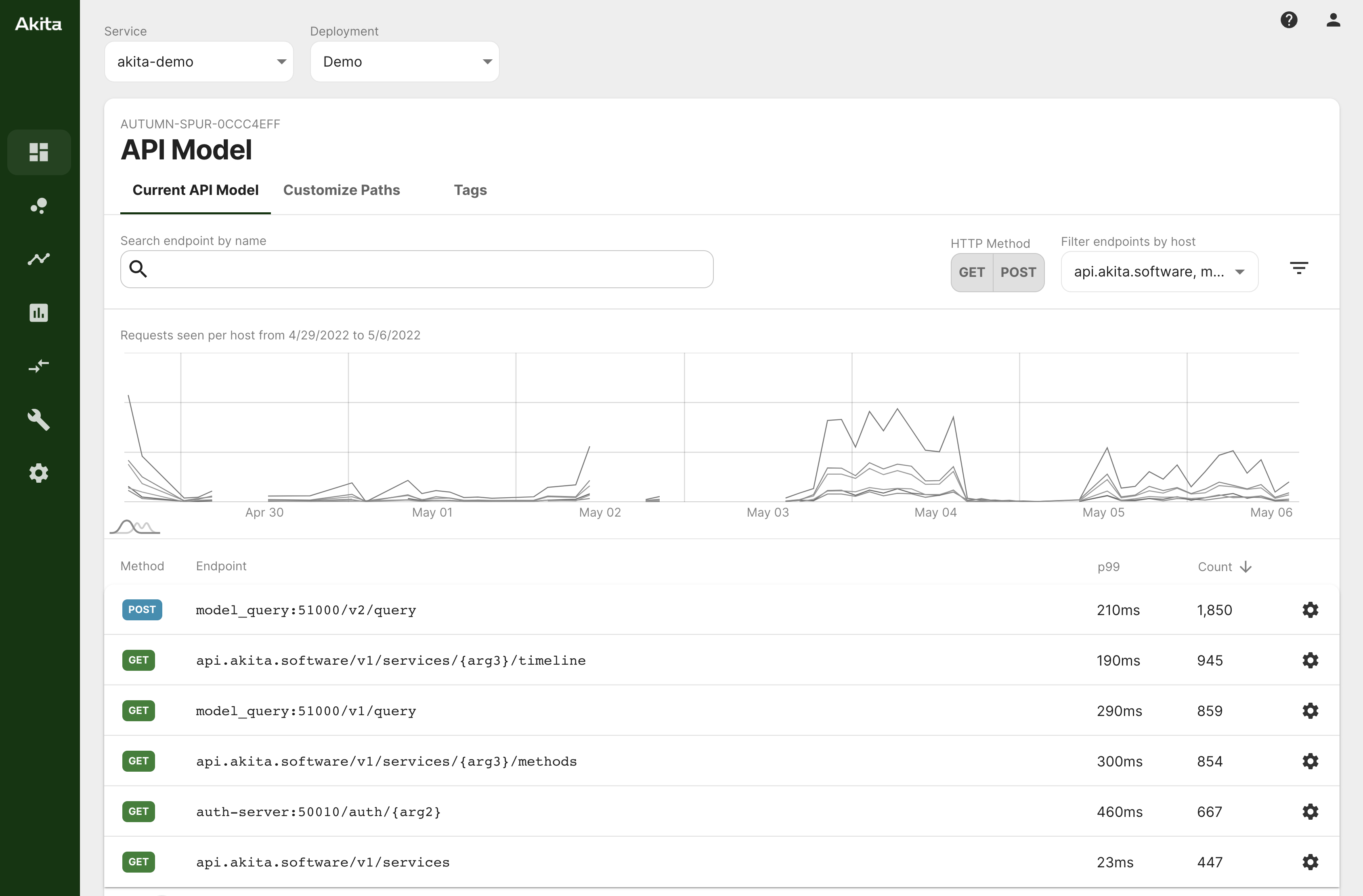The image size is (1363, 896).
Task: Open the bar chart icon in sidebar
Action: (x=38, y=313)
